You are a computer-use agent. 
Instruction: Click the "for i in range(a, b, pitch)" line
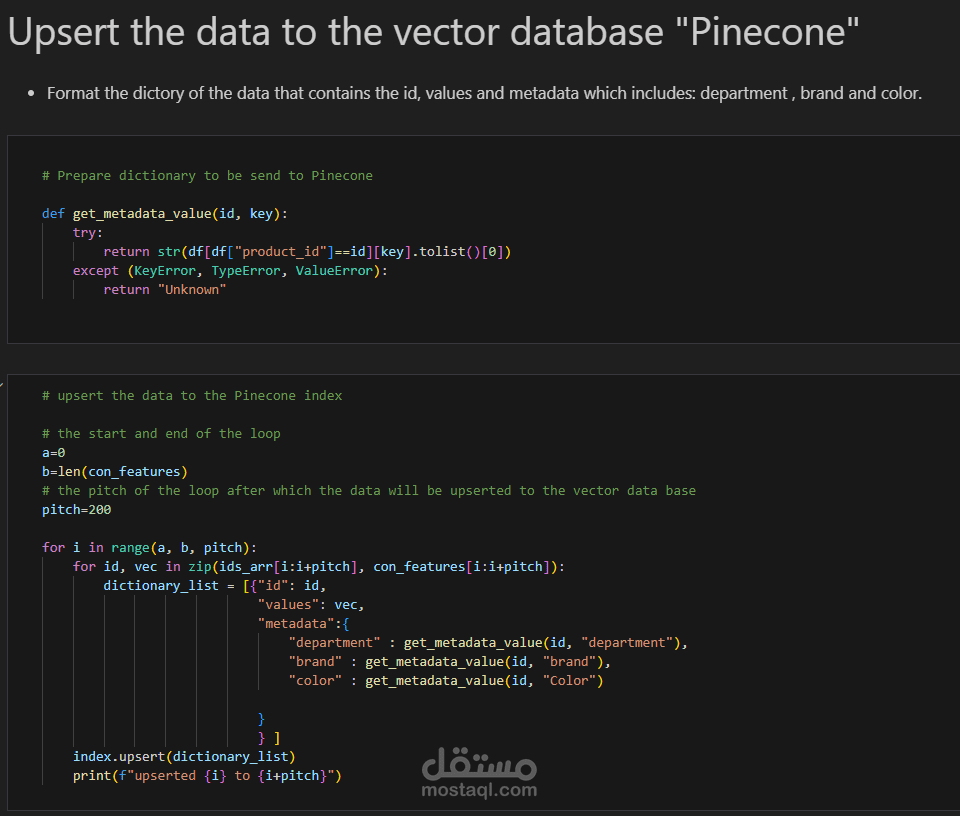[150, 548]
